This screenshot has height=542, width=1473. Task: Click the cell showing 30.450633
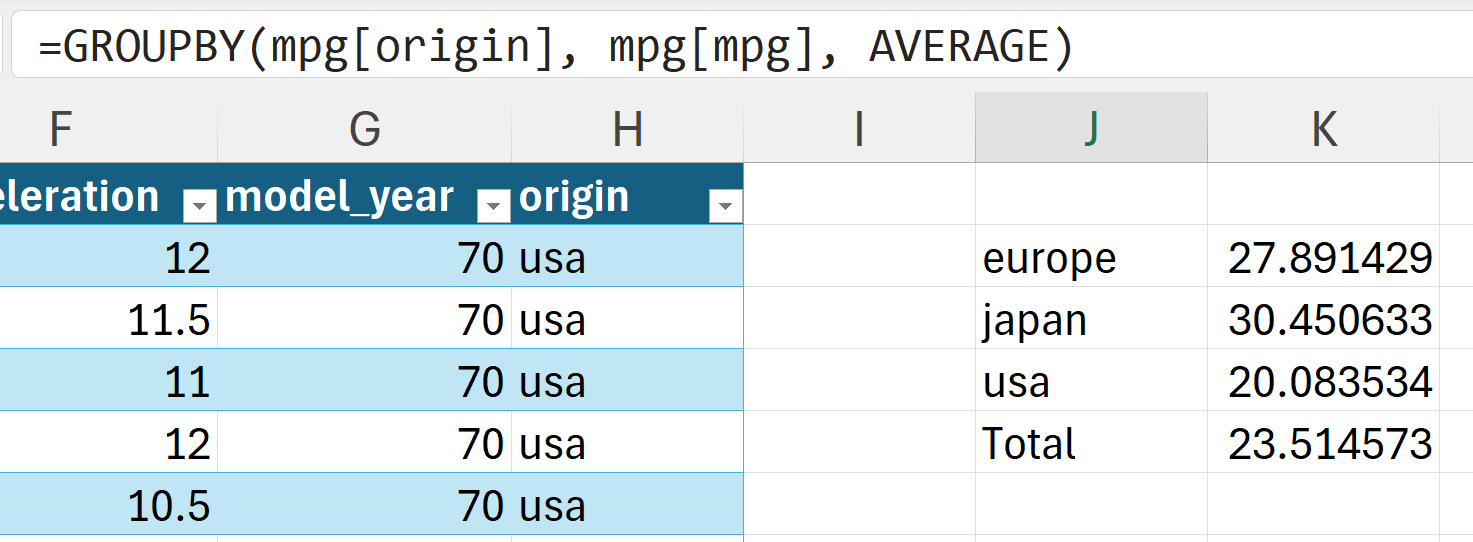point(1323,320)
